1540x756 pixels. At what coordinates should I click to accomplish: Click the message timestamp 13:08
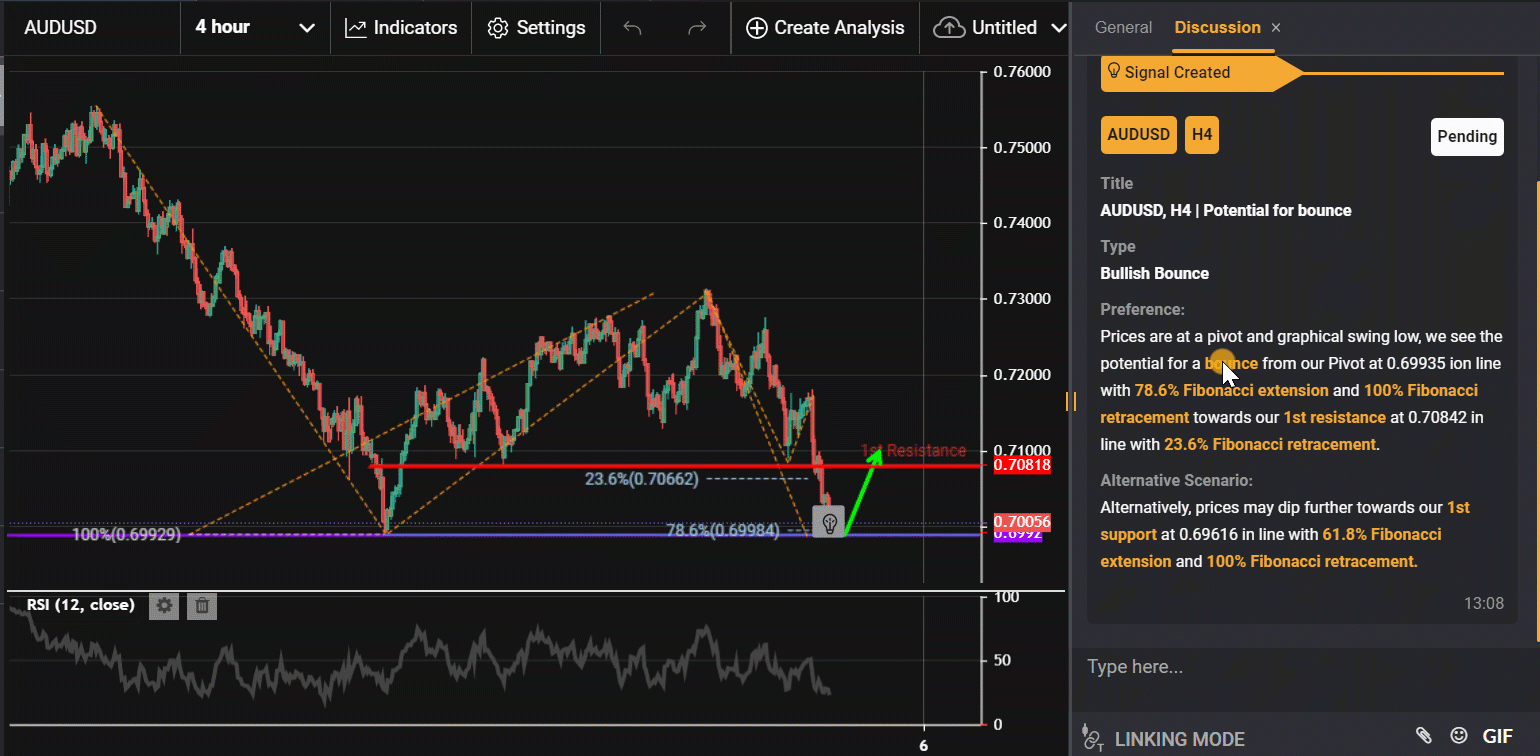pyautogui.click(x=1483, y=603)
